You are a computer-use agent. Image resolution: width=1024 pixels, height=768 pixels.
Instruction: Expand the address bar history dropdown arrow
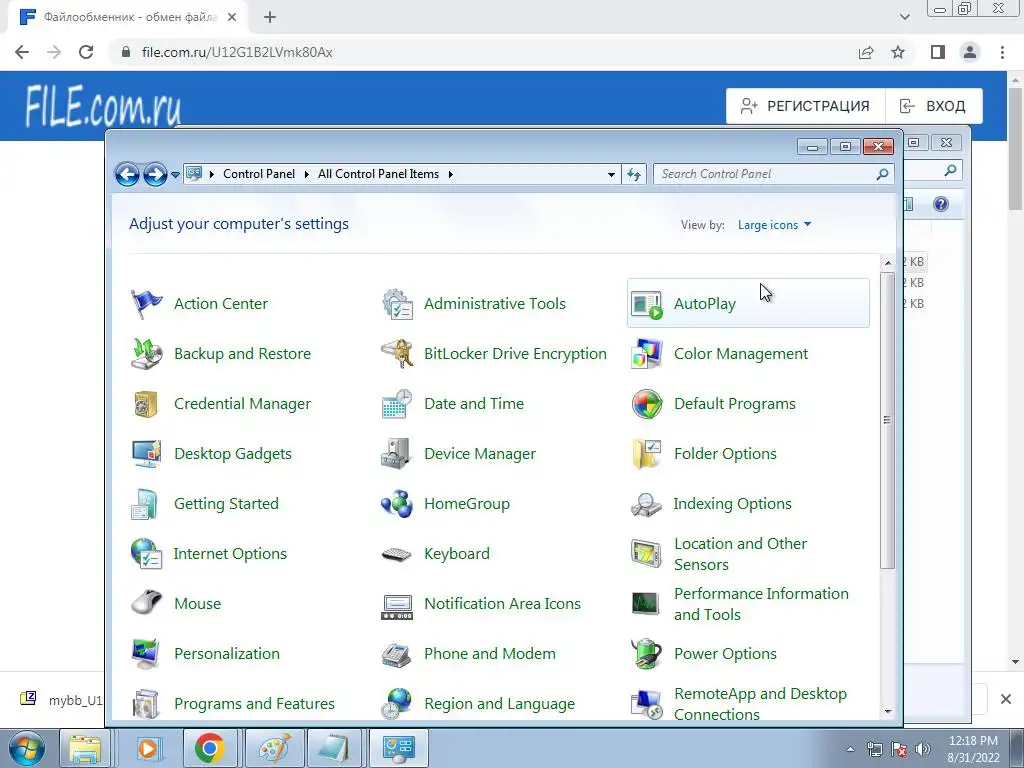[611, 174]
